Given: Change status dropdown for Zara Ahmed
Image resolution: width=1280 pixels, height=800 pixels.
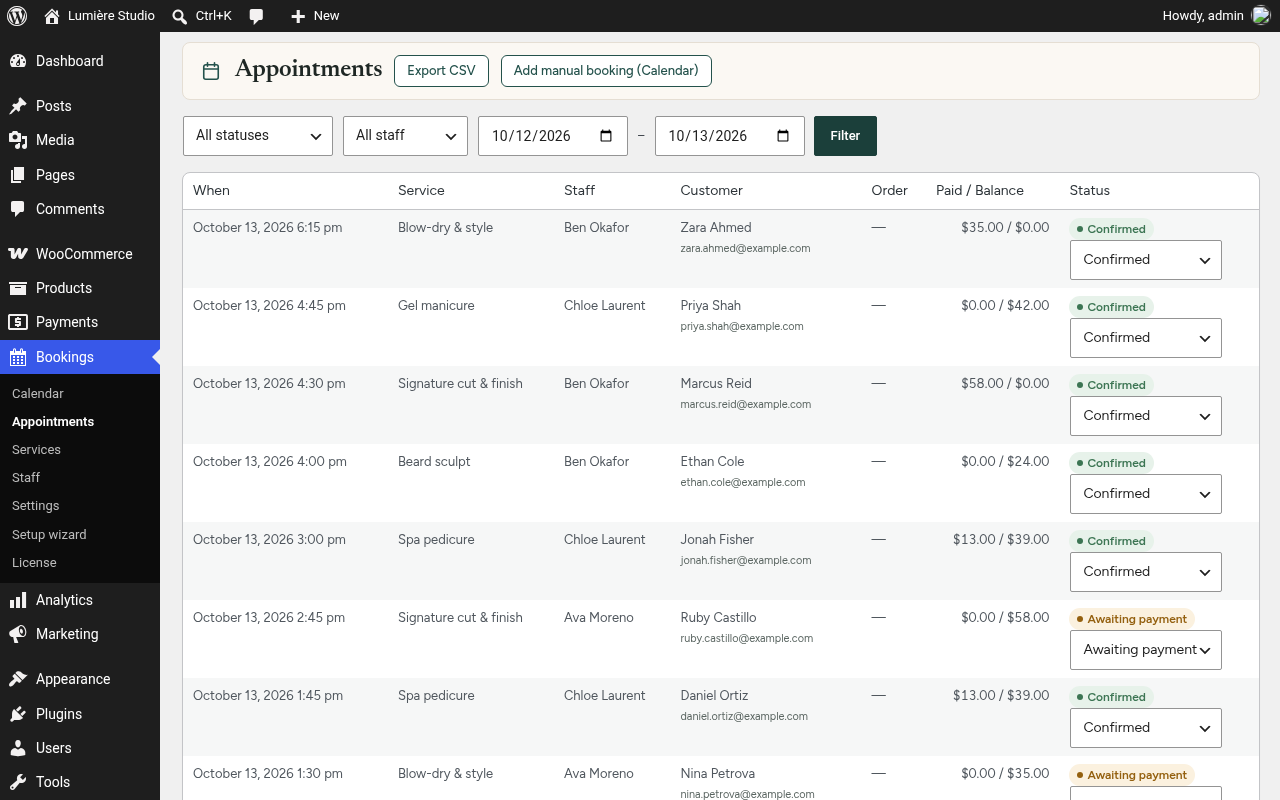Looking at the screenshot, I should (1146, 260).
